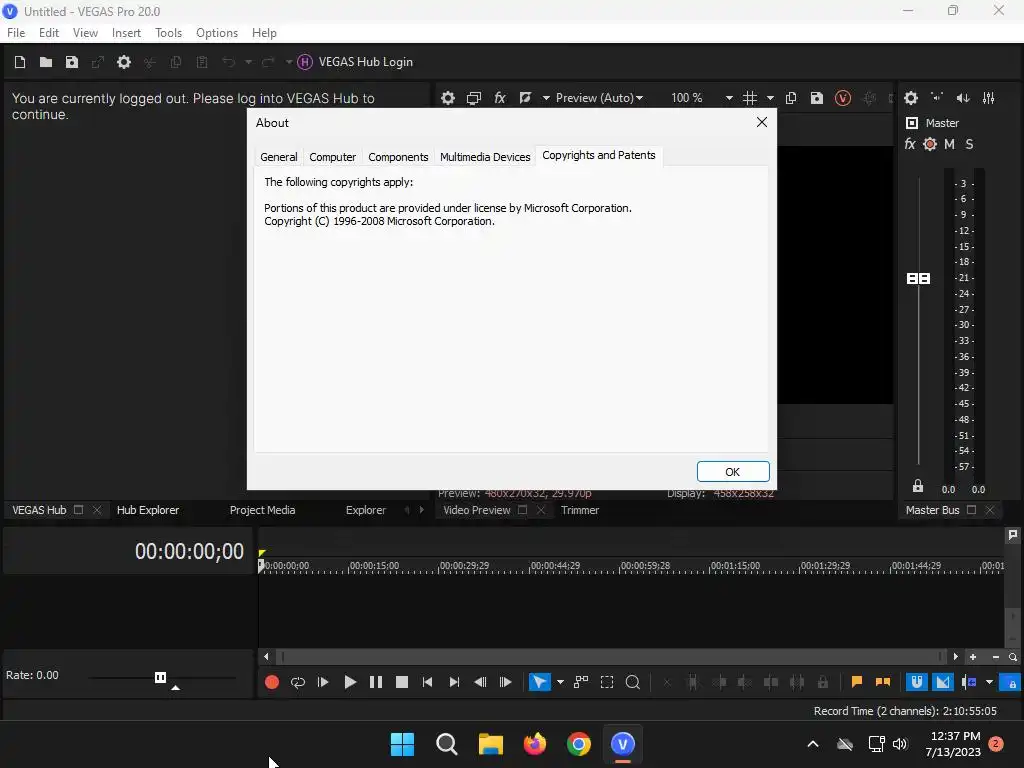Mute the Master bus
This screenshot has width=1024, height=768.
949,144
